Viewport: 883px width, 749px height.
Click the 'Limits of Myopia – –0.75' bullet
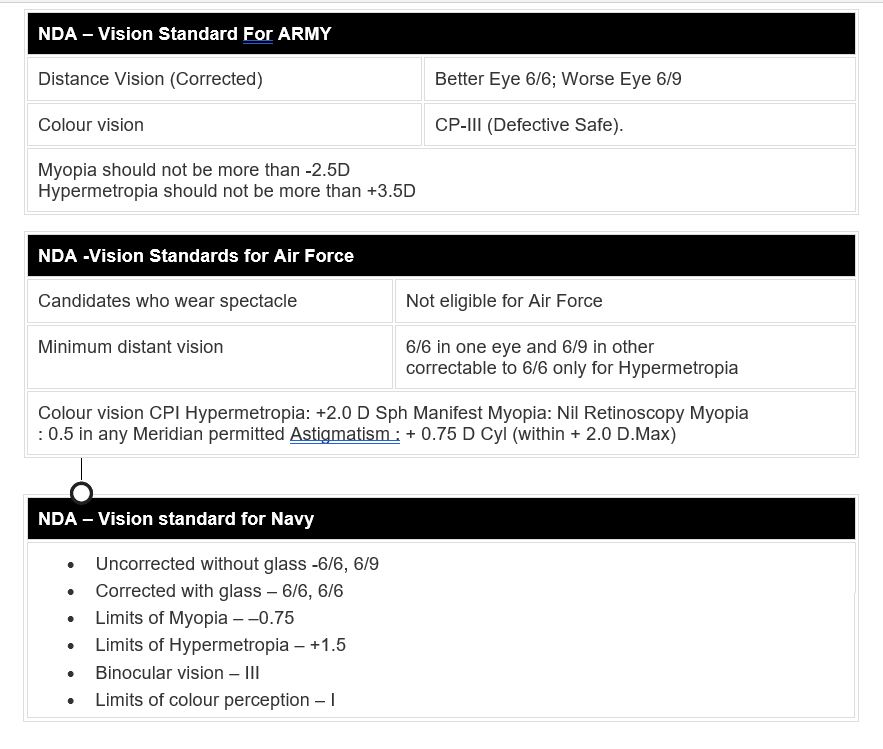click(195, 618)
